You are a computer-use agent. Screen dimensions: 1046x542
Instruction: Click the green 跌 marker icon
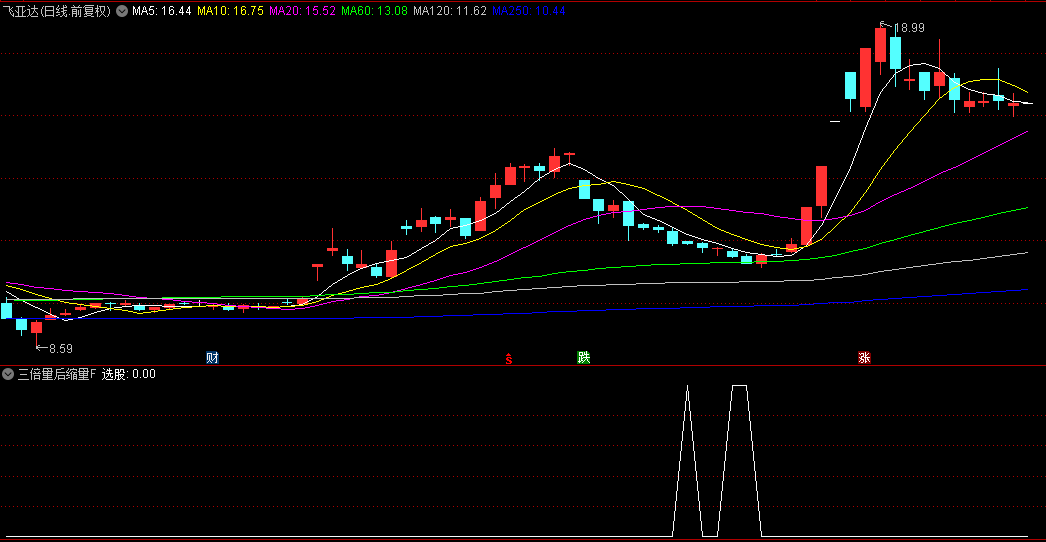(584, 357)
